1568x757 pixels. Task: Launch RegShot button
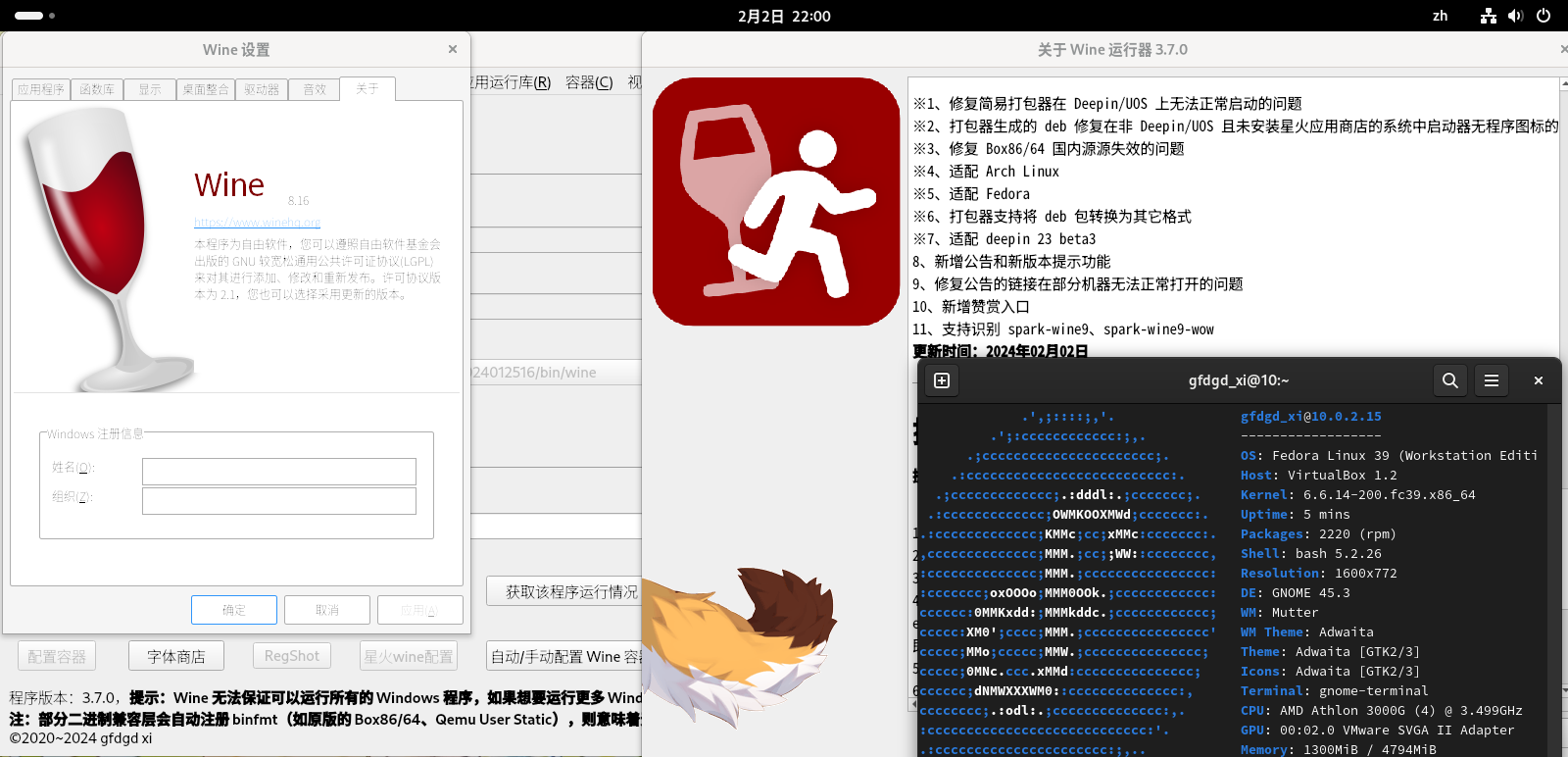(292, 656)
